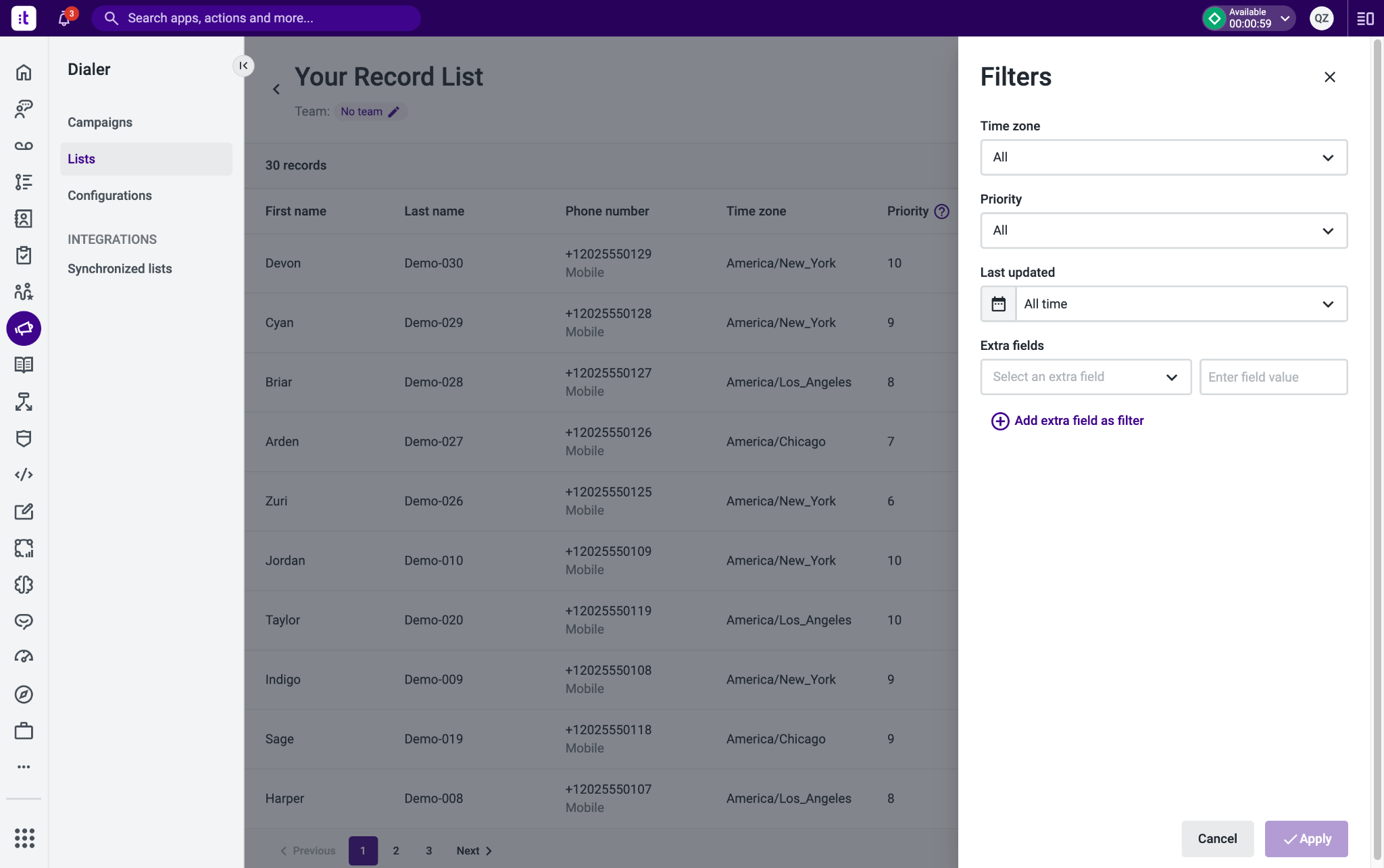Open the Last updated calendar icon
Image resolution: width=1384 pixels, height=868 pixels.
998,304
